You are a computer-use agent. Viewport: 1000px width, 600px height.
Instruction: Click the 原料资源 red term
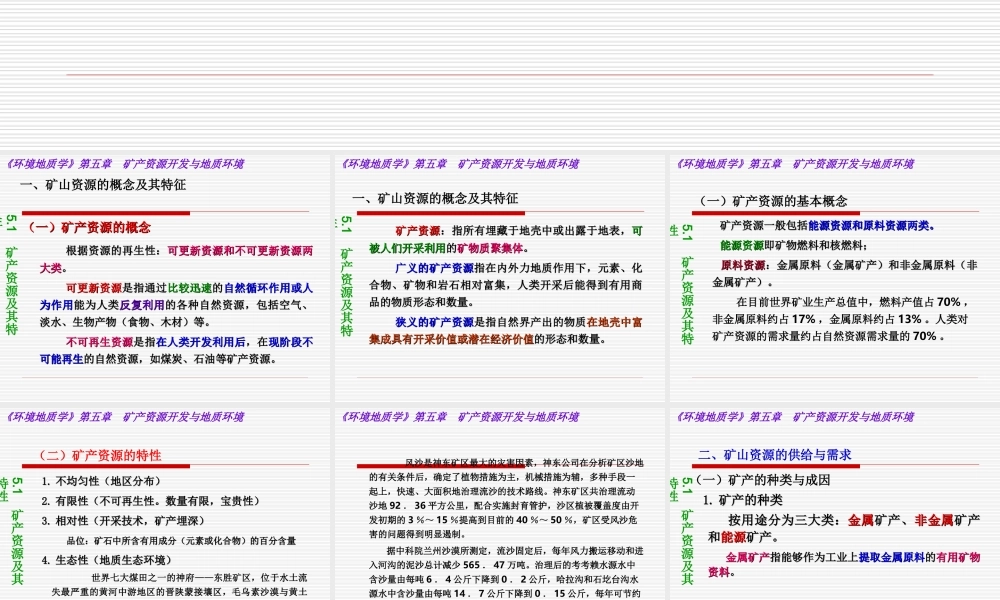[746, 266]
